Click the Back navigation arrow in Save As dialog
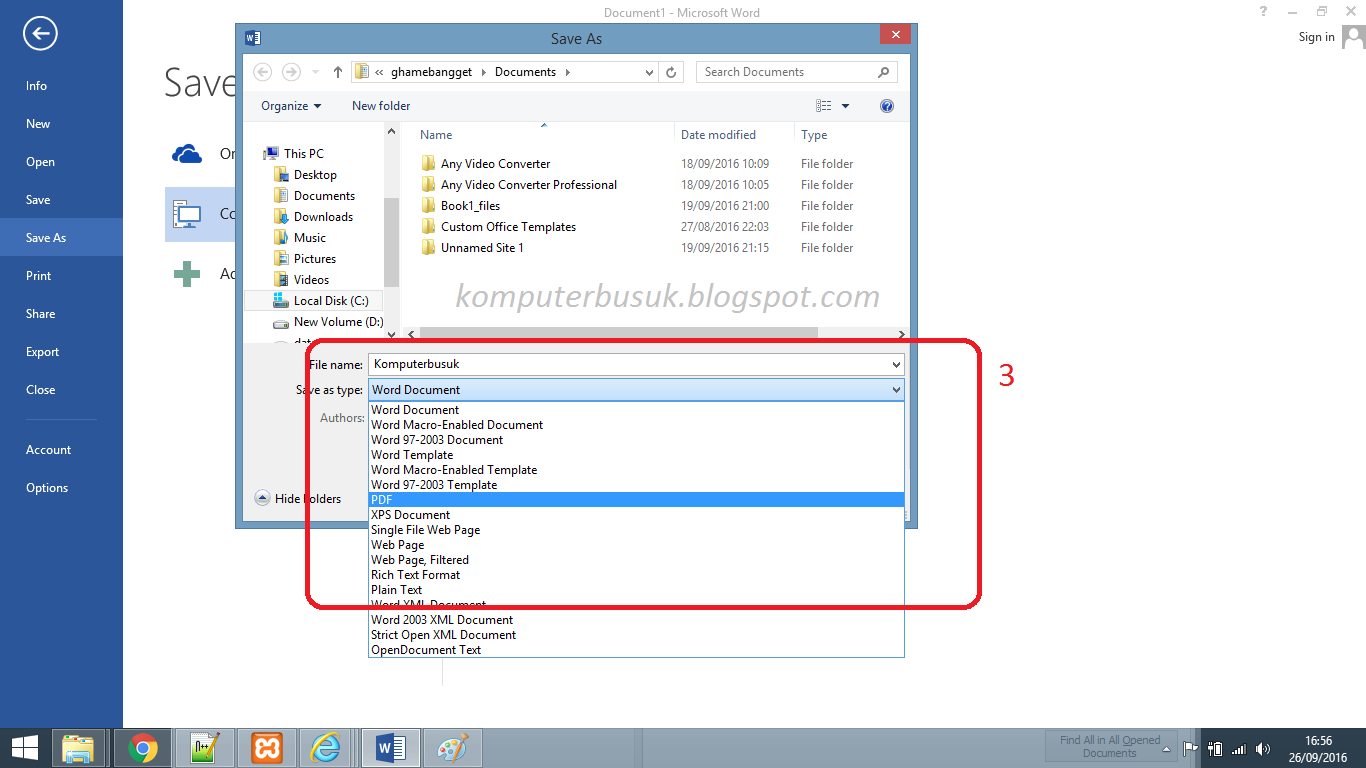 coord(262,72)
